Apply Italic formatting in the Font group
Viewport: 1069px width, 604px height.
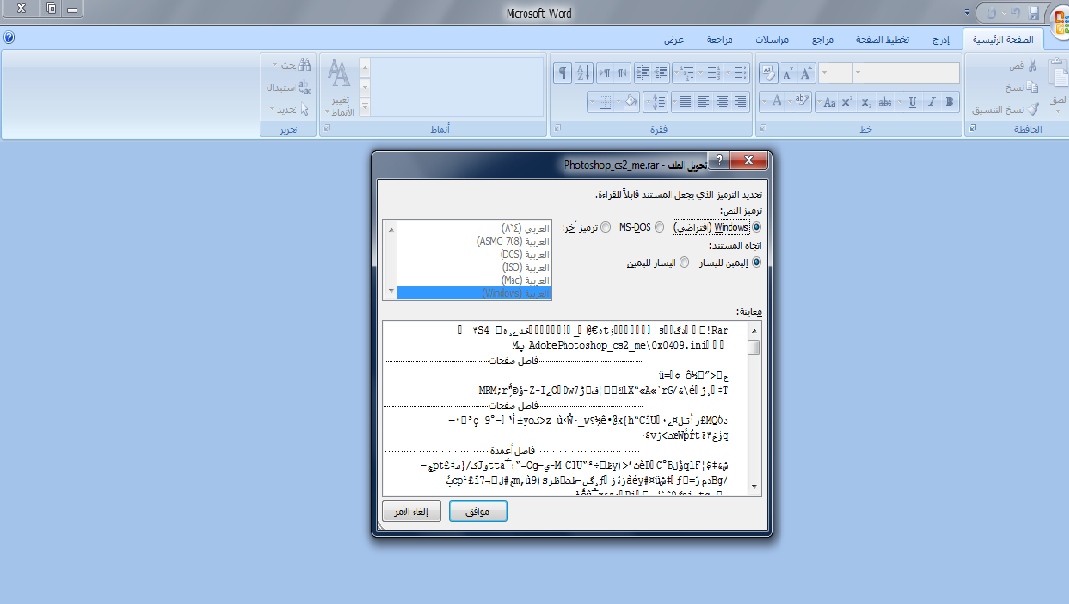tap(932, 102)
